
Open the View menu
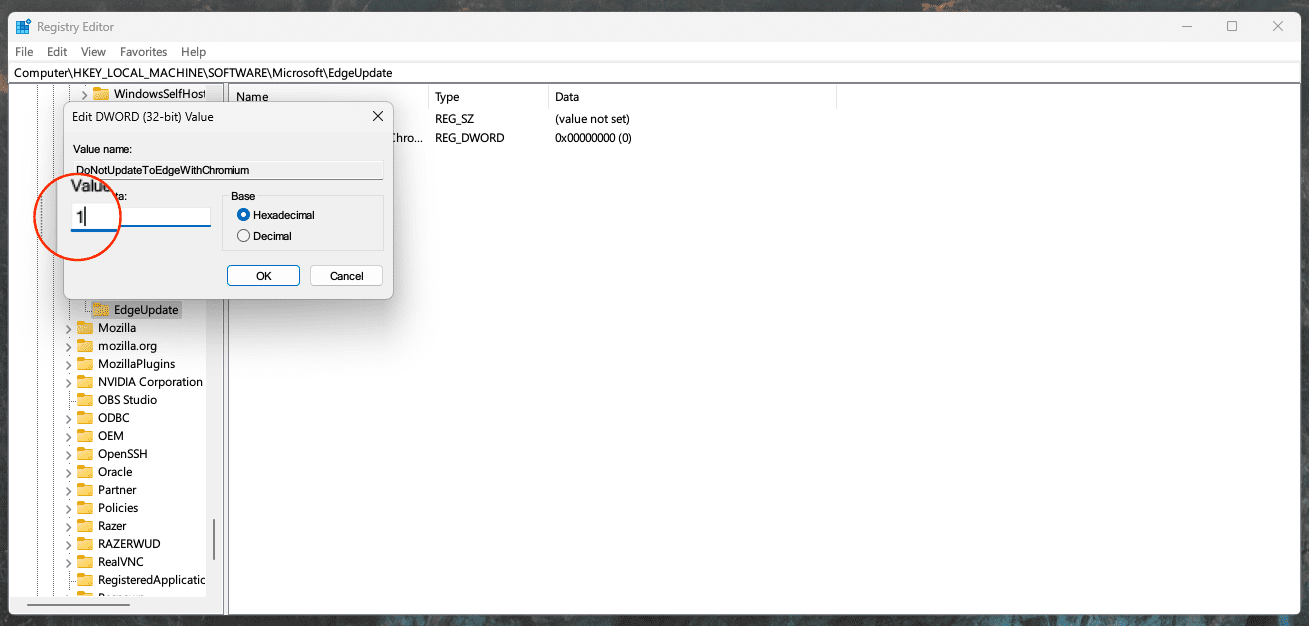tap(93, 51)
